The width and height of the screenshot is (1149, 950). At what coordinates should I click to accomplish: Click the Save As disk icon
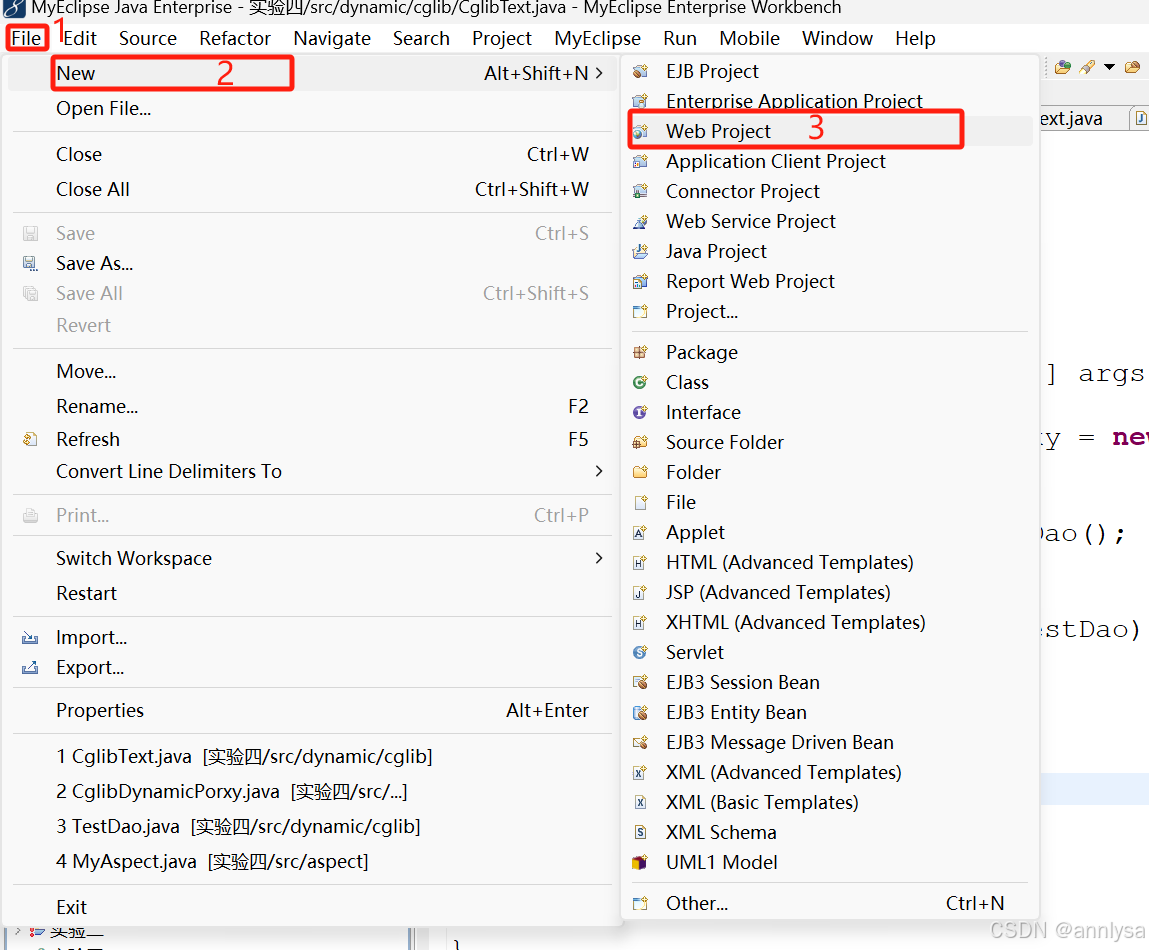click(x=30, y=263)
